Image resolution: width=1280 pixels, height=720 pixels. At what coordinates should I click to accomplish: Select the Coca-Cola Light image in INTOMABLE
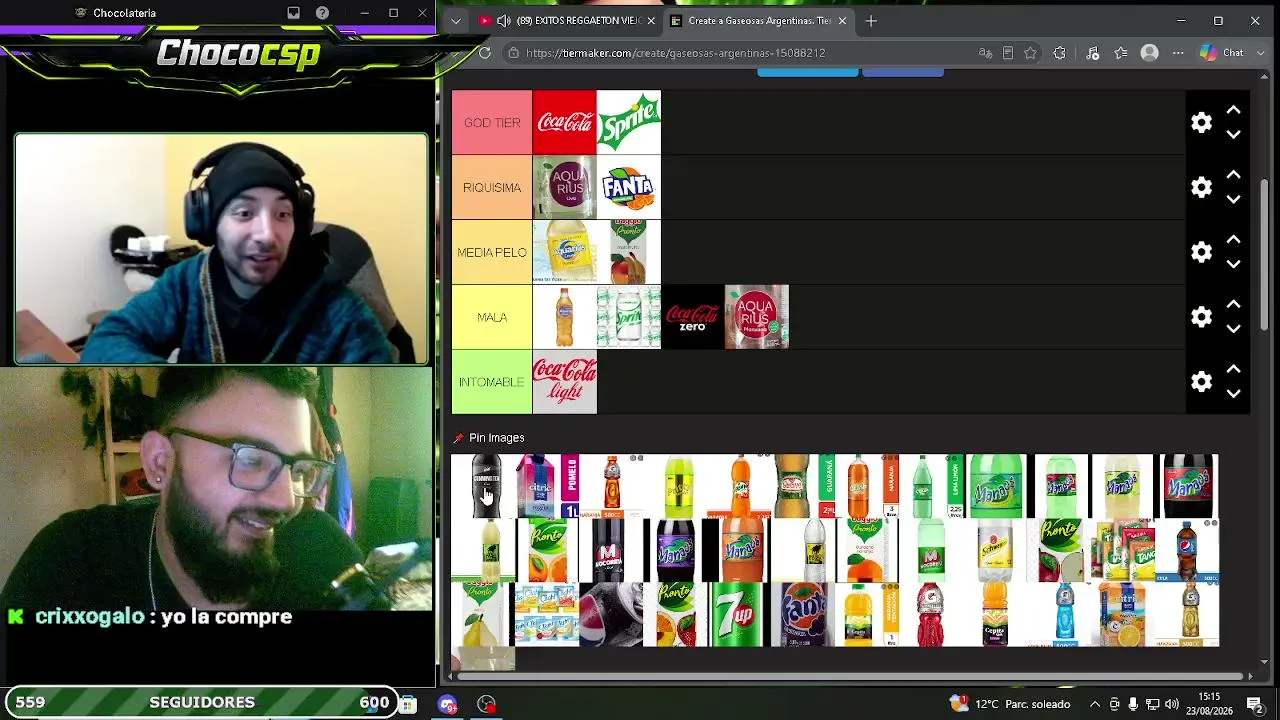point(565,382)
